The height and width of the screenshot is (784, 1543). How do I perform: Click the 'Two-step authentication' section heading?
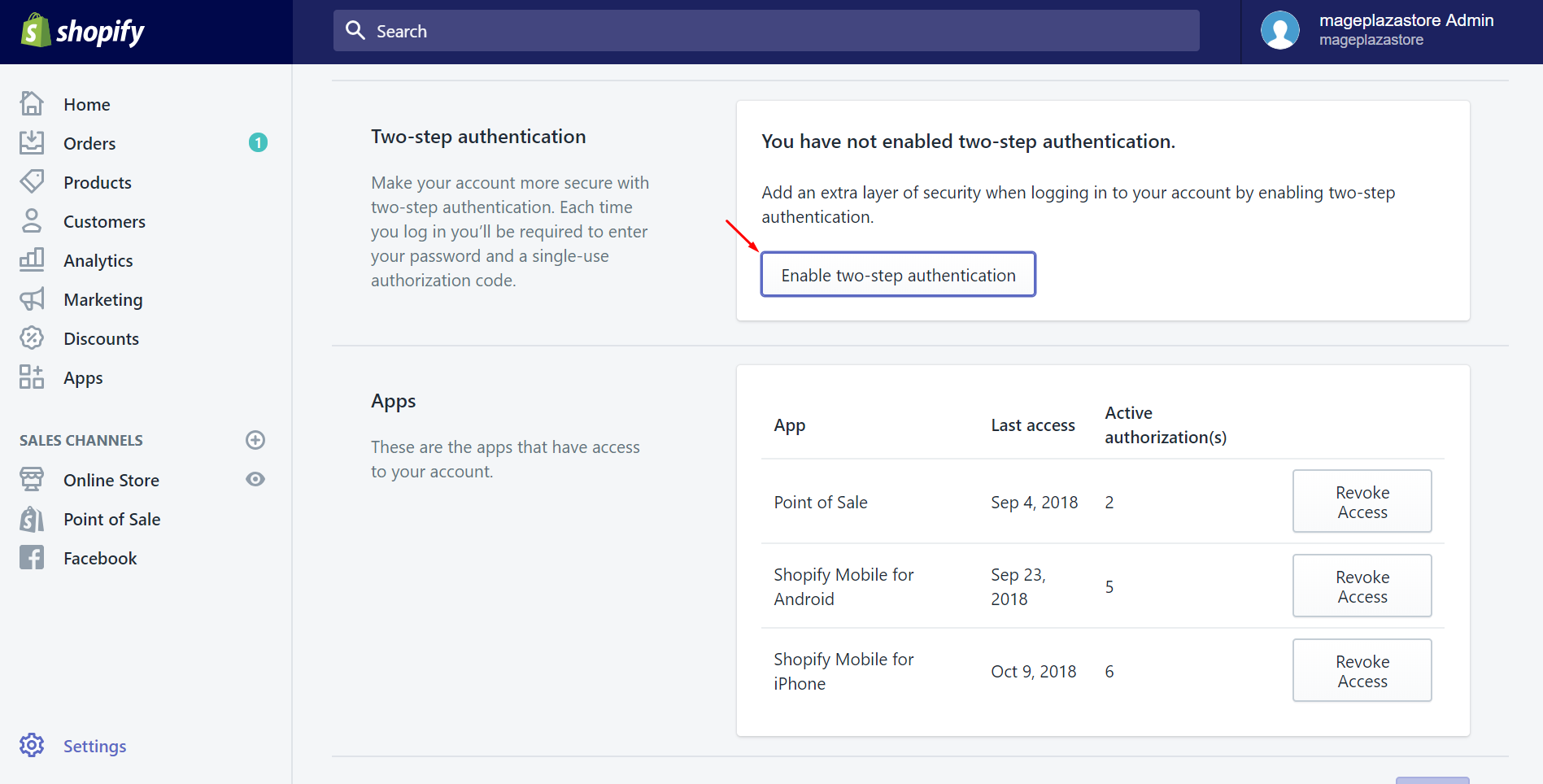pyautogui.click(x=478, y=137)
